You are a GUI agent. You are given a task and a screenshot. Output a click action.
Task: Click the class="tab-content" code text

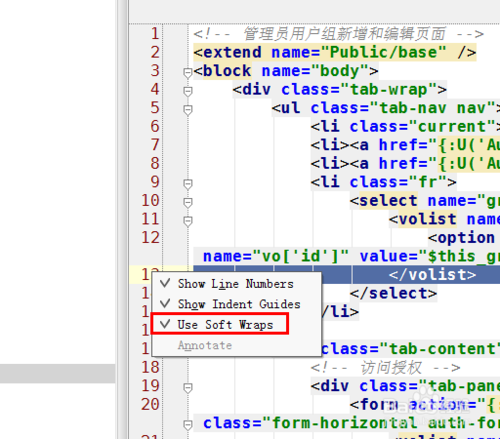410,349
